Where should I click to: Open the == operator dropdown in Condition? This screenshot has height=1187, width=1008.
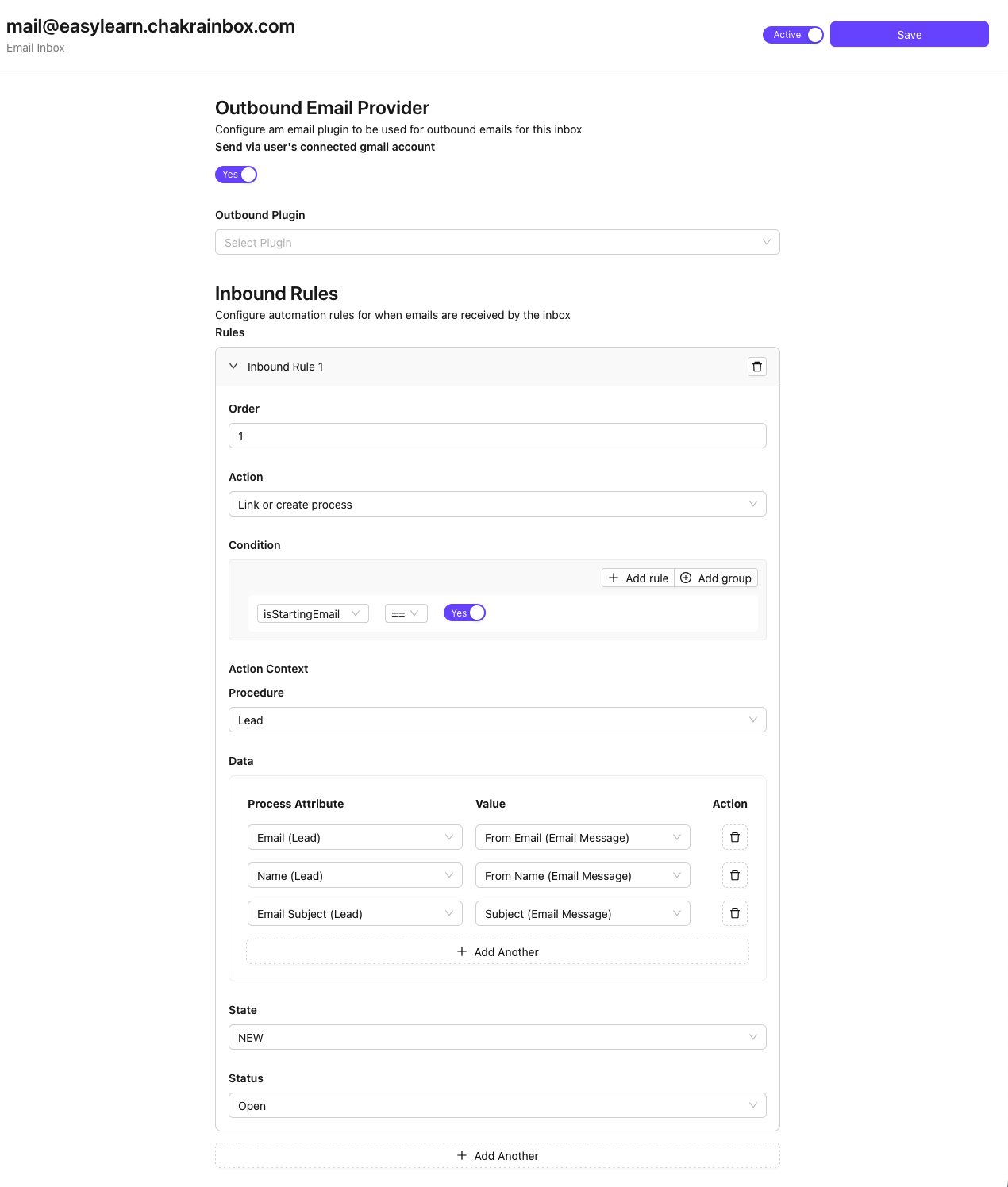point(406,614)
